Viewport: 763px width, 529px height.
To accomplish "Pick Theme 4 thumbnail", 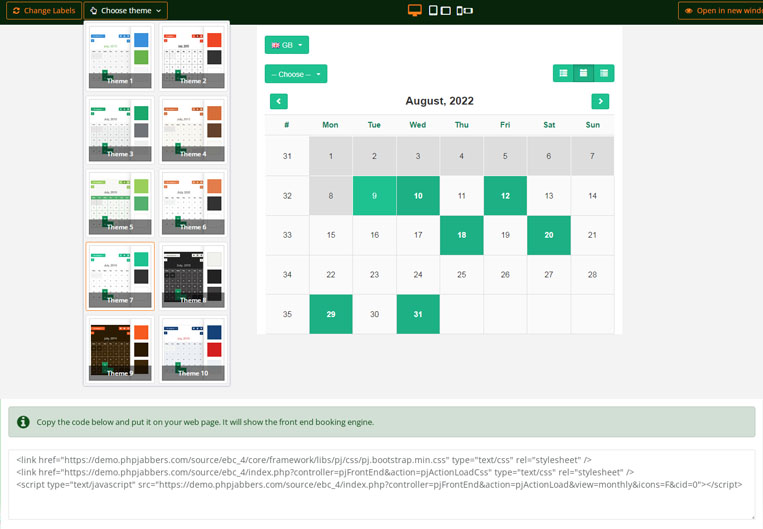I will click(193, 130).
